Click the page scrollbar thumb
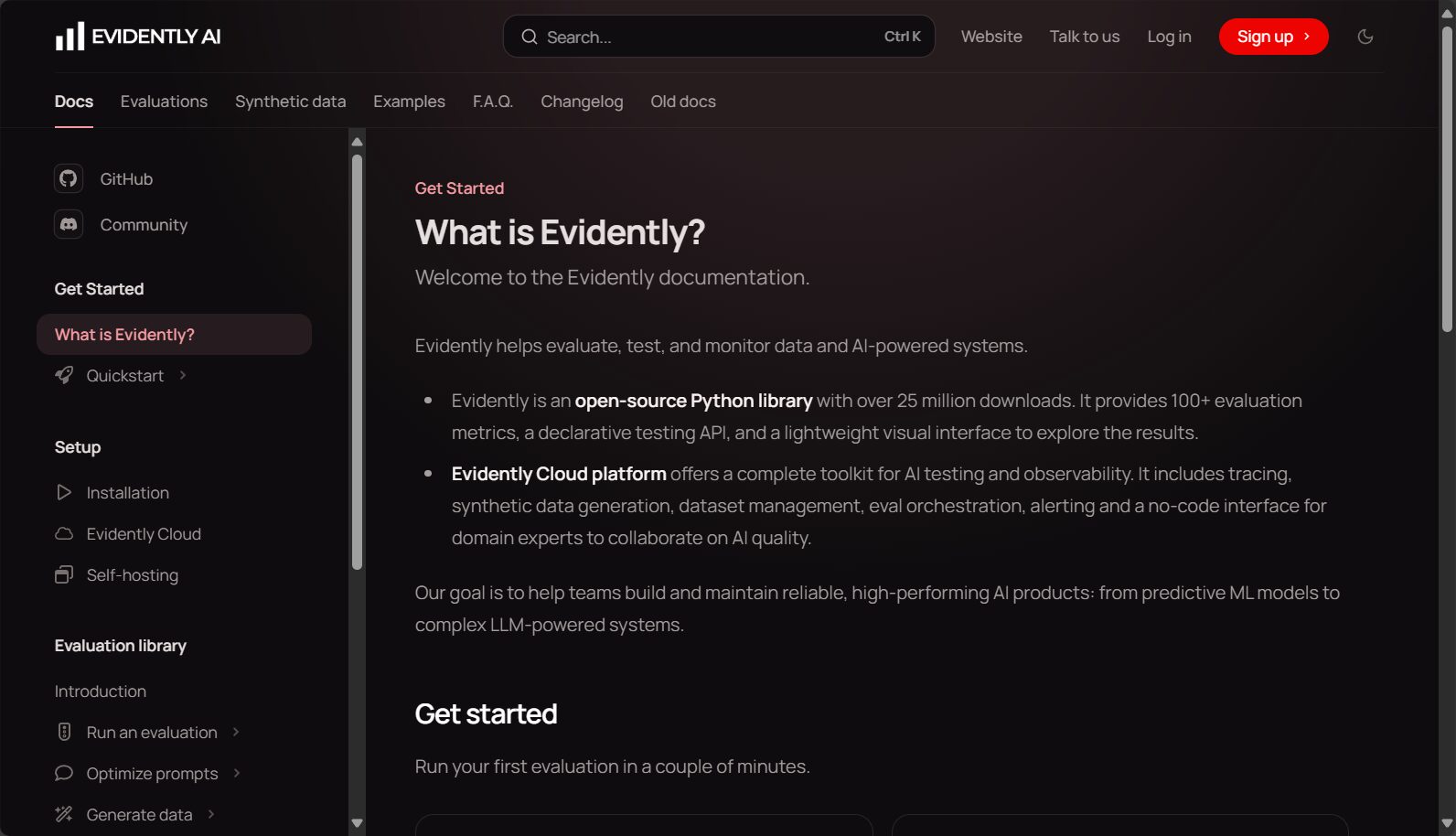 (1447, 178)
